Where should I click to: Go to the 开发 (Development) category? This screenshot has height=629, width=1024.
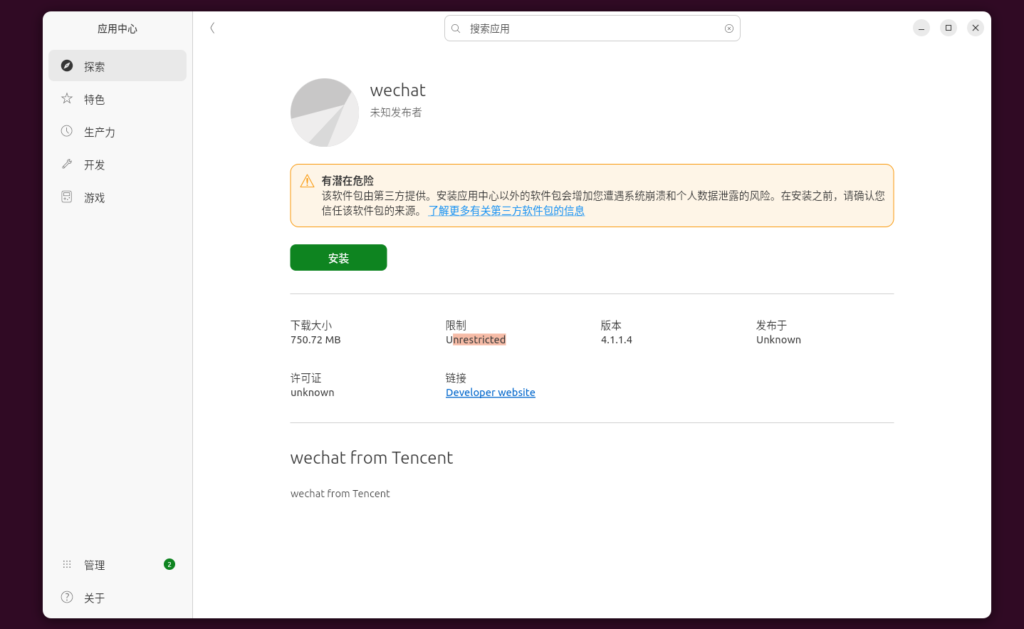coord(118,165)
